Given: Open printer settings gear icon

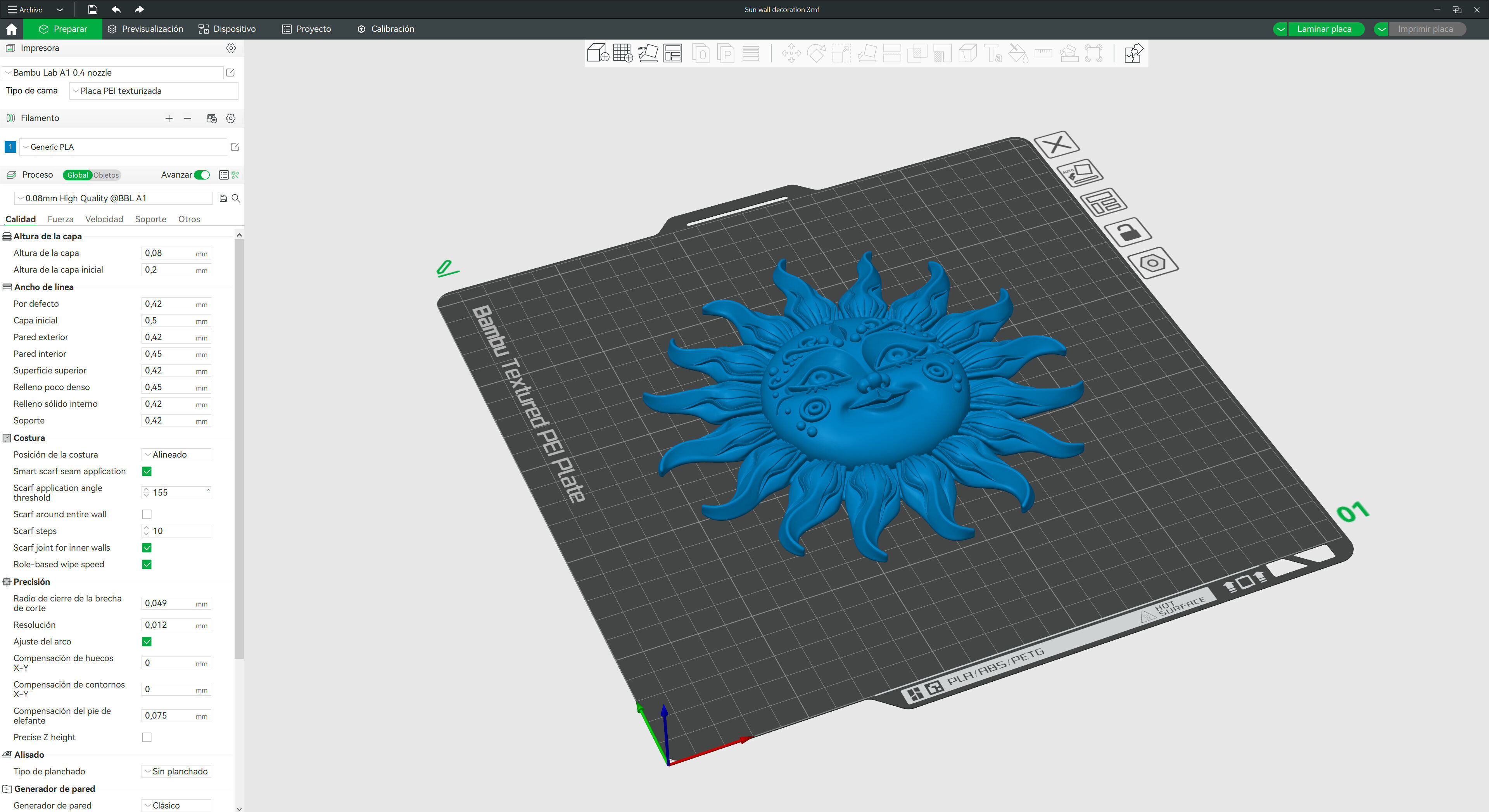Looking at the screenshot, I should point(231,48).
